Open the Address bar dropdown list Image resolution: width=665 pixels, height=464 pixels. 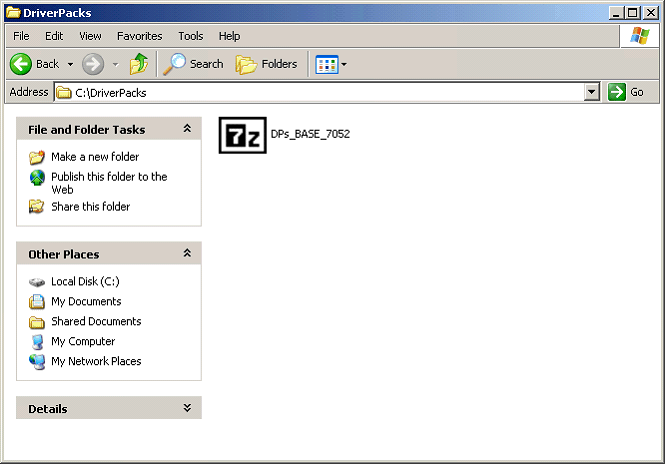591,92
